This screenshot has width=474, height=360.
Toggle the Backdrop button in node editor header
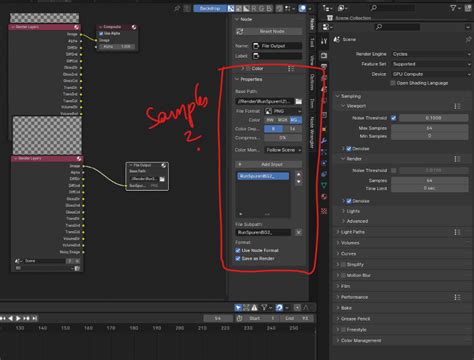(210, 8)
